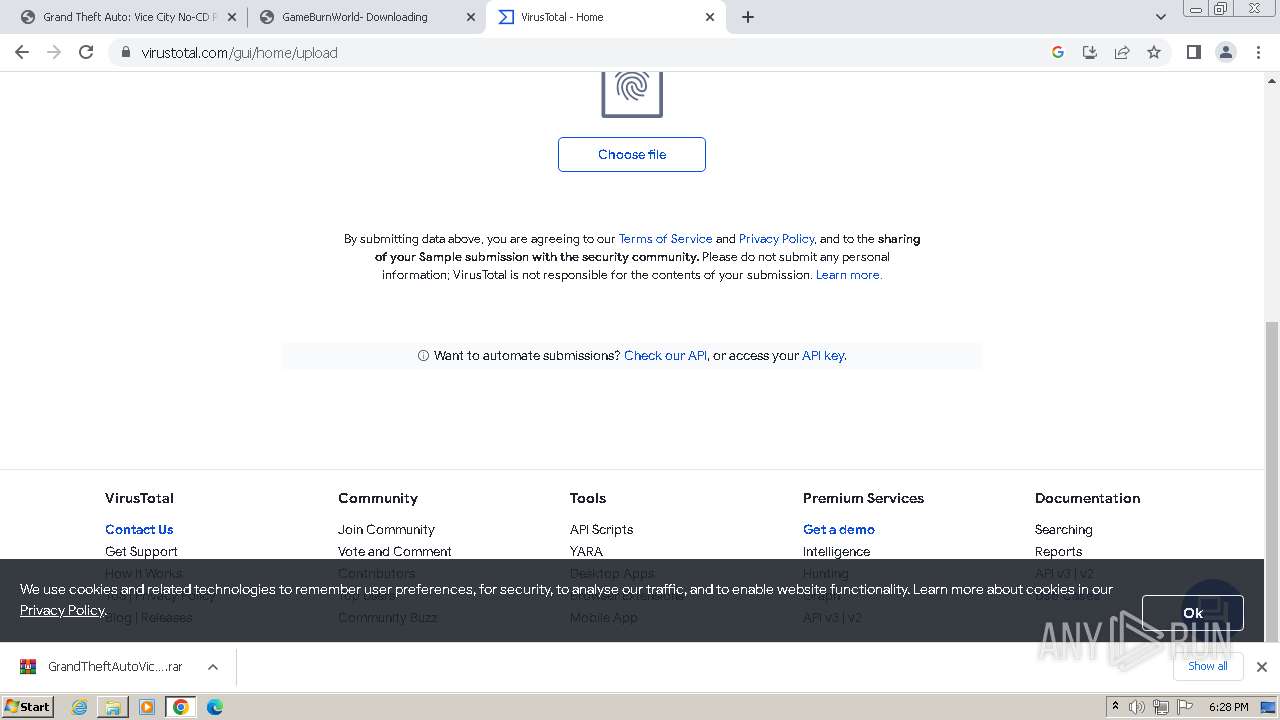The image size is (1280, 720).
Task: Open Searching documentation link
Action: pos(1063,529)
